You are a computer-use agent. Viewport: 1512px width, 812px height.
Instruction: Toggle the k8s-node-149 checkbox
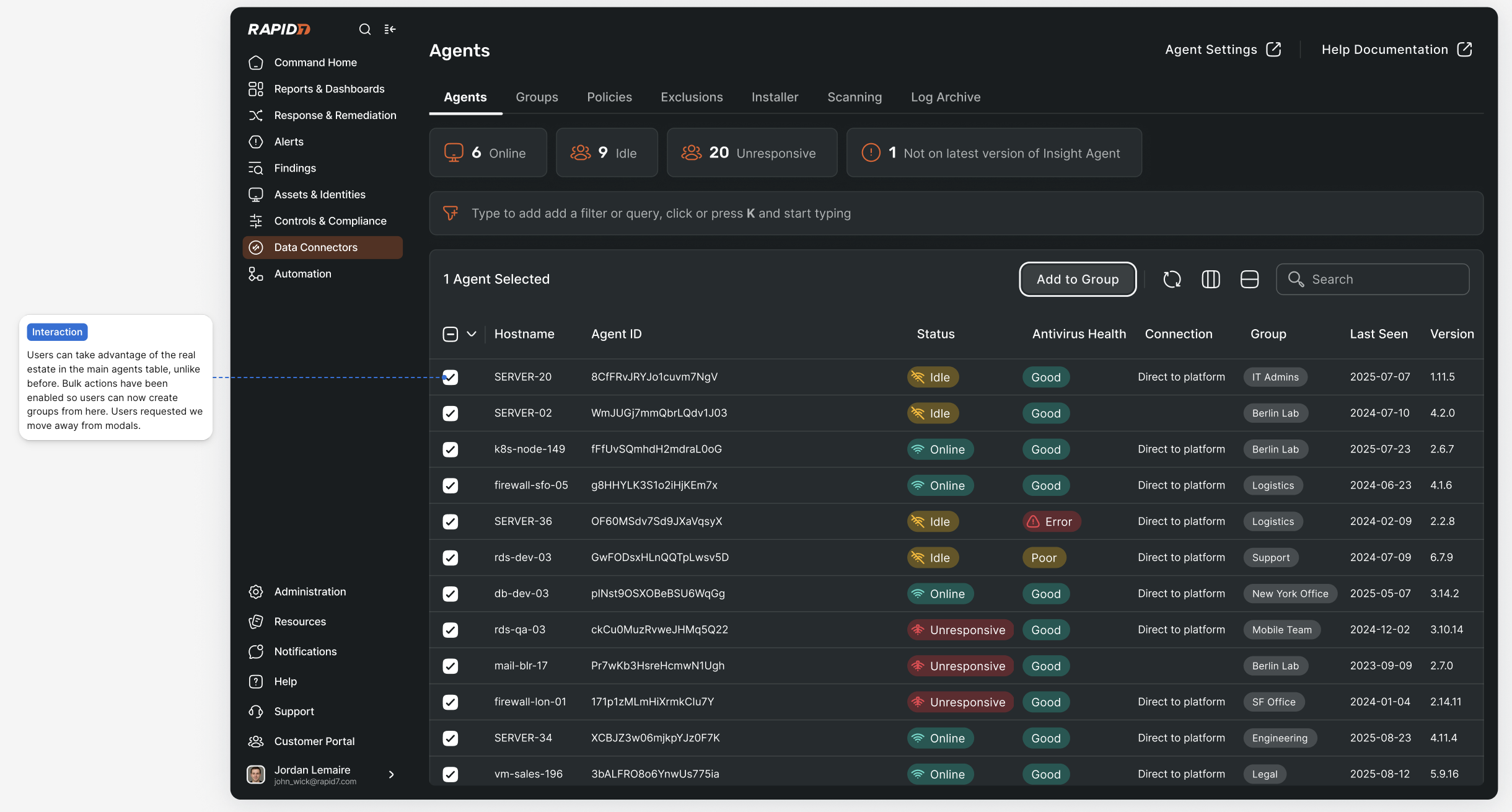(451, 449)
